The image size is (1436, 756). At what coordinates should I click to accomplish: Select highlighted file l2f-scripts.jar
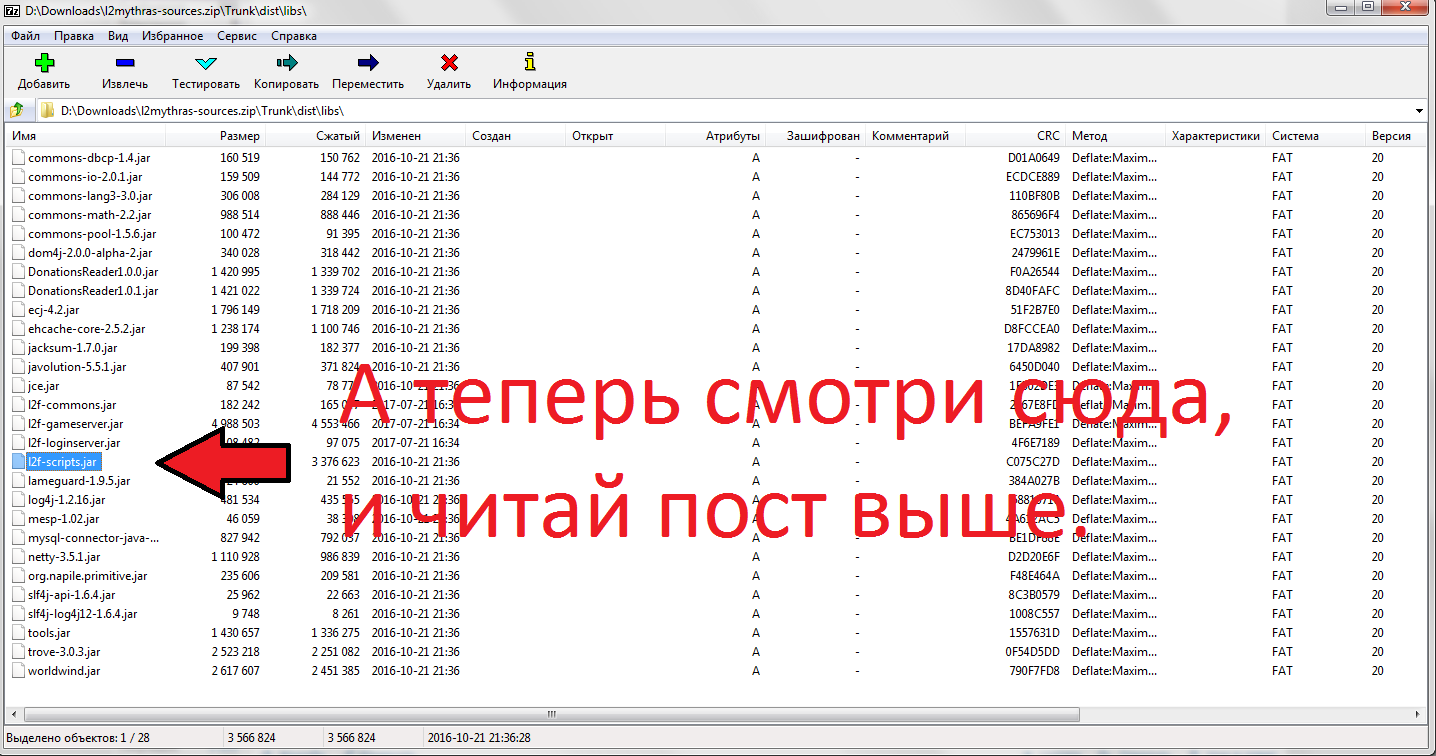[x=63, y=462]
